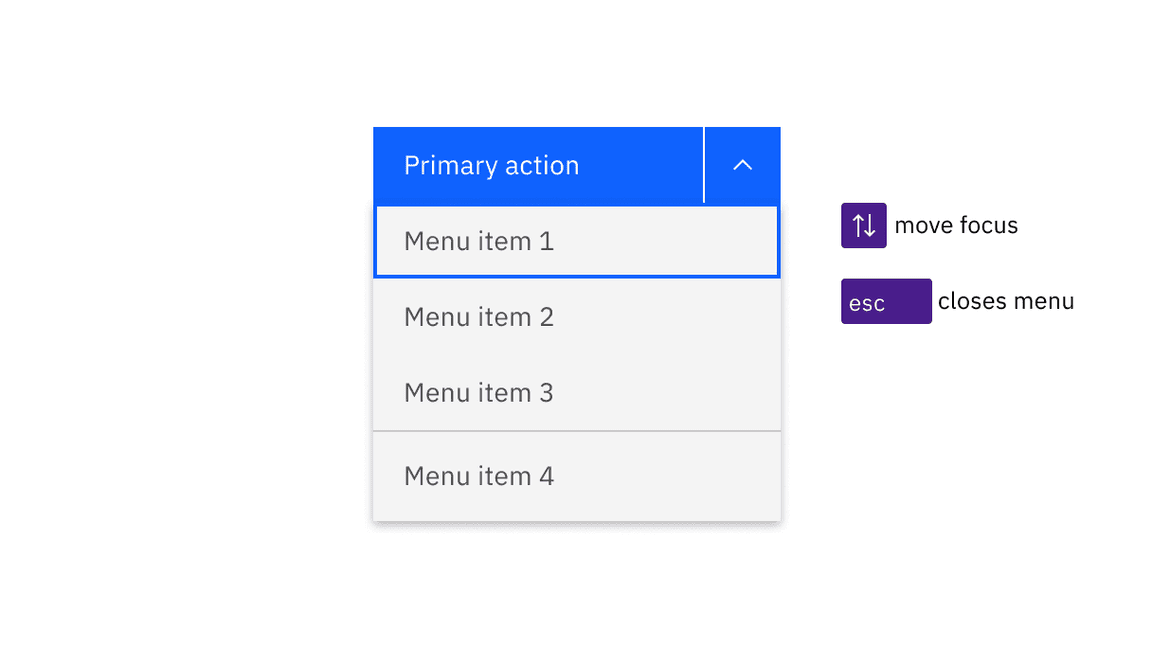Click the collapse chevron beside Primary action
The image size is (1152, 648).
[x=742, y=165]
